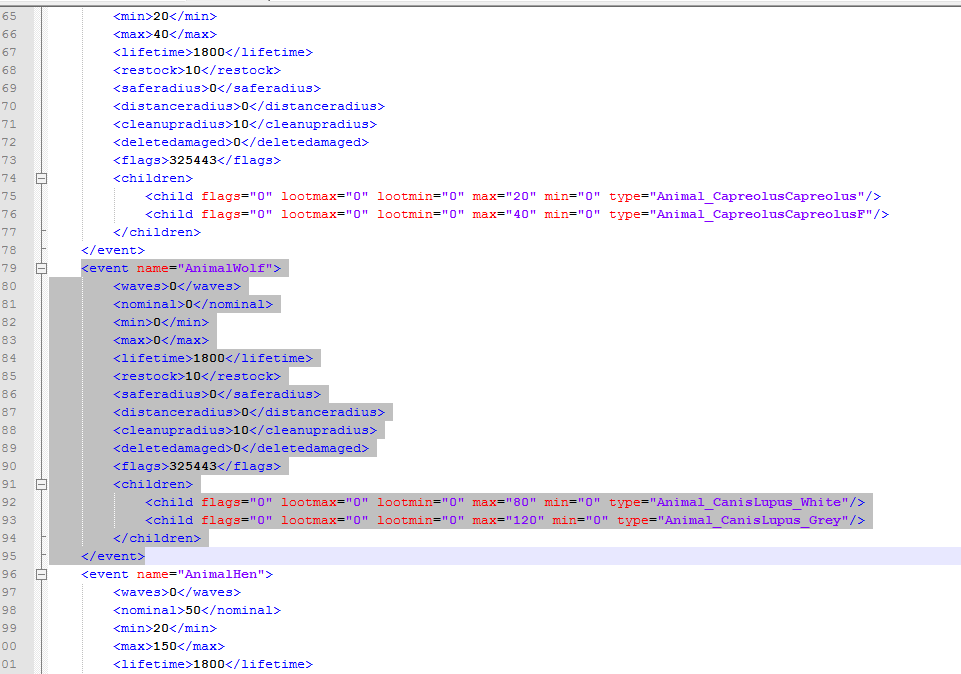Click the <restock>10</restock> text on line 85
The width and height of the screenshot is (961, 674).
197,376
